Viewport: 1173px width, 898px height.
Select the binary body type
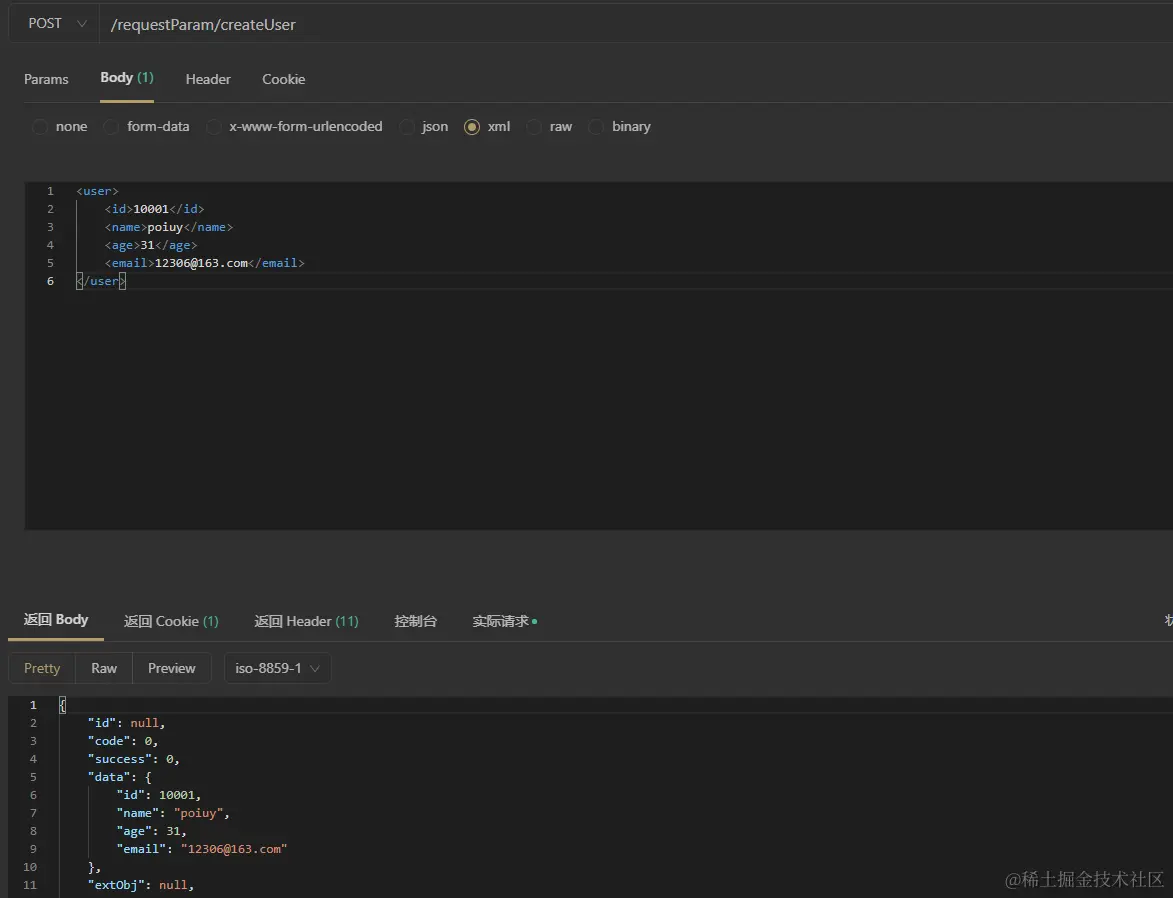(619, 126)
